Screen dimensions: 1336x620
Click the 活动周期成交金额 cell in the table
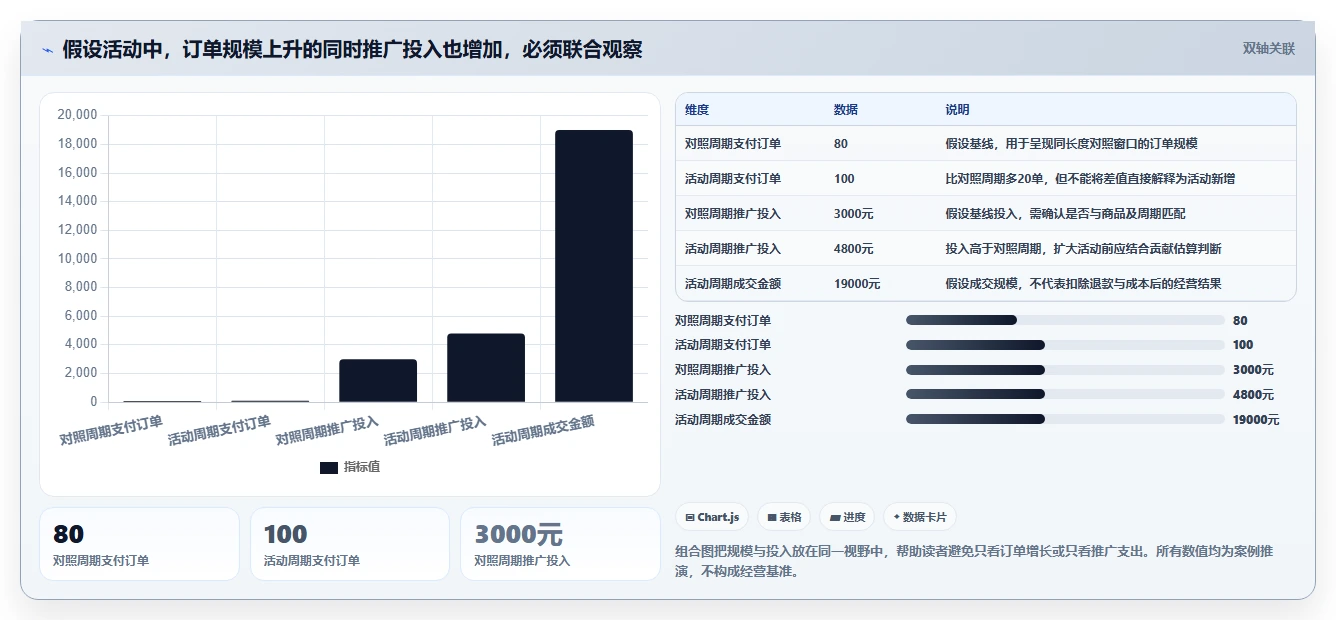tap(733, 284)
